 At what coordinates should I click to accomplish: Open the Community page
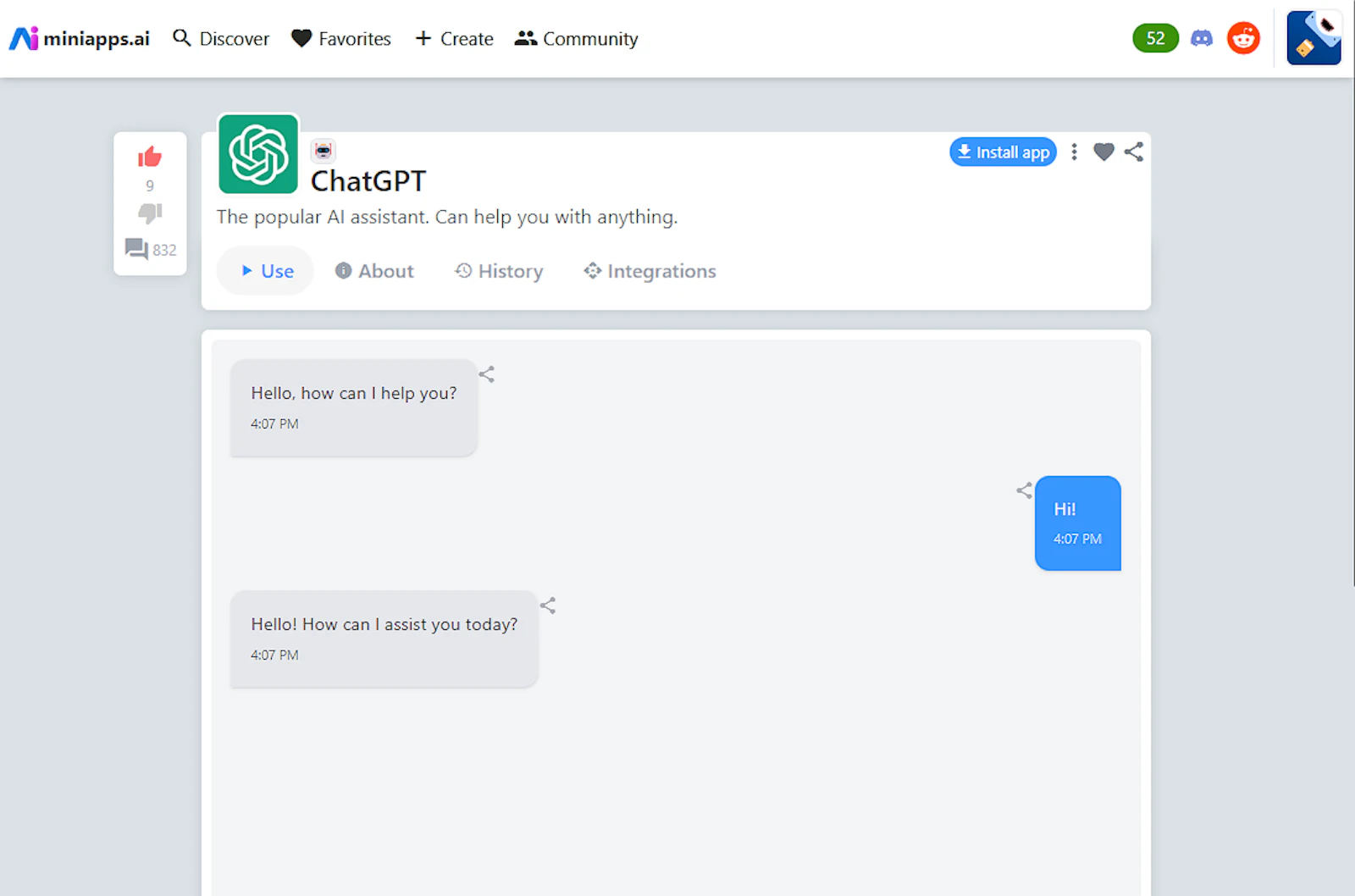coord(576,38)
